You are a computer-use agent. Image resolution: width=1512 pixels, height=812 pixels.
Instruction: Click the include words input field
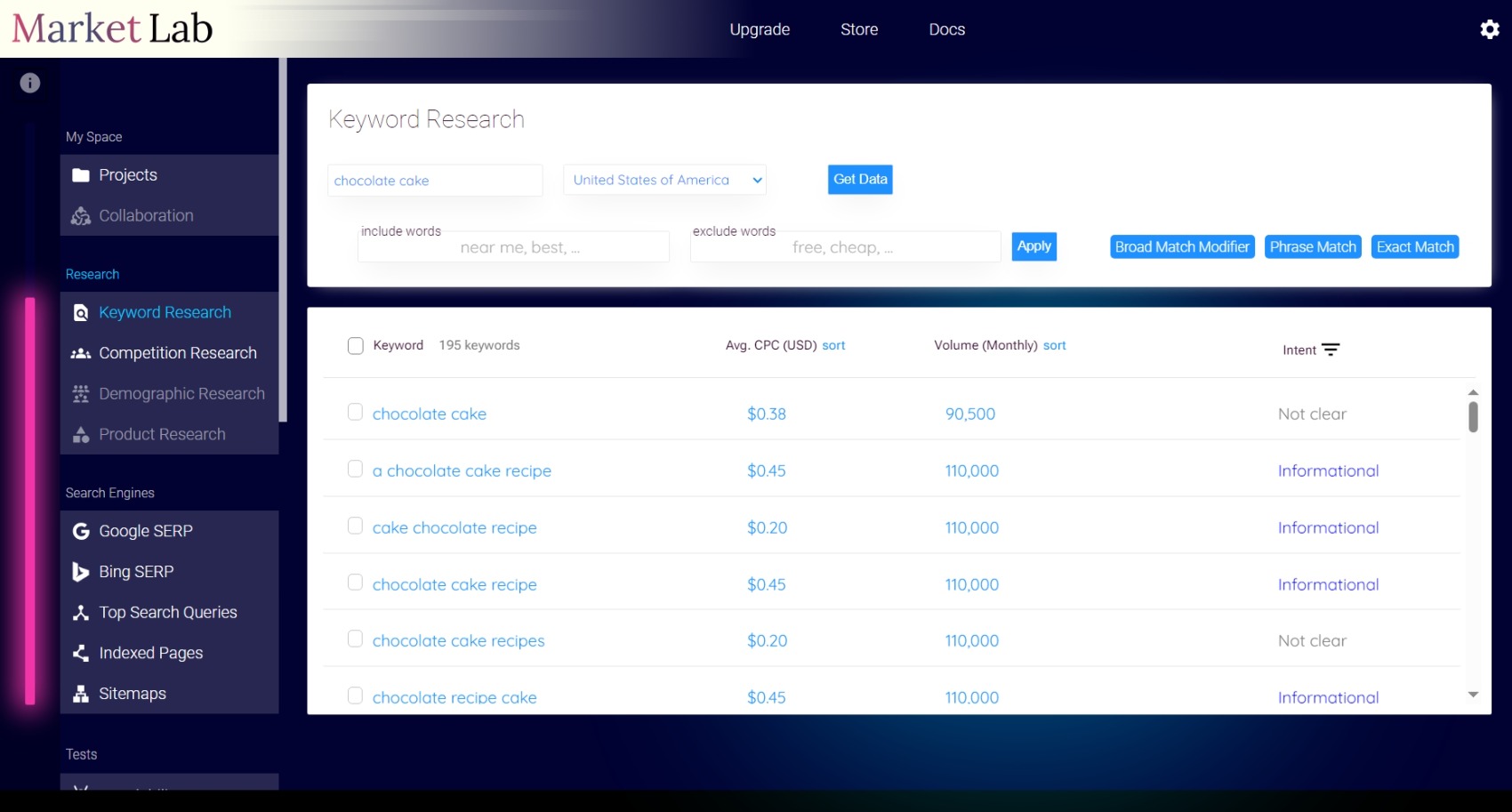tap(513, 247)
